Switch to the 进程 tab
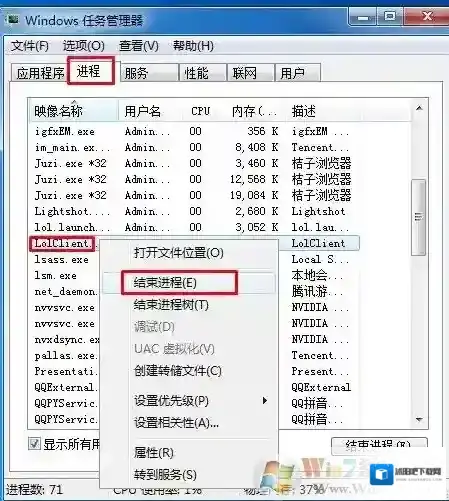 click(91, 70)
